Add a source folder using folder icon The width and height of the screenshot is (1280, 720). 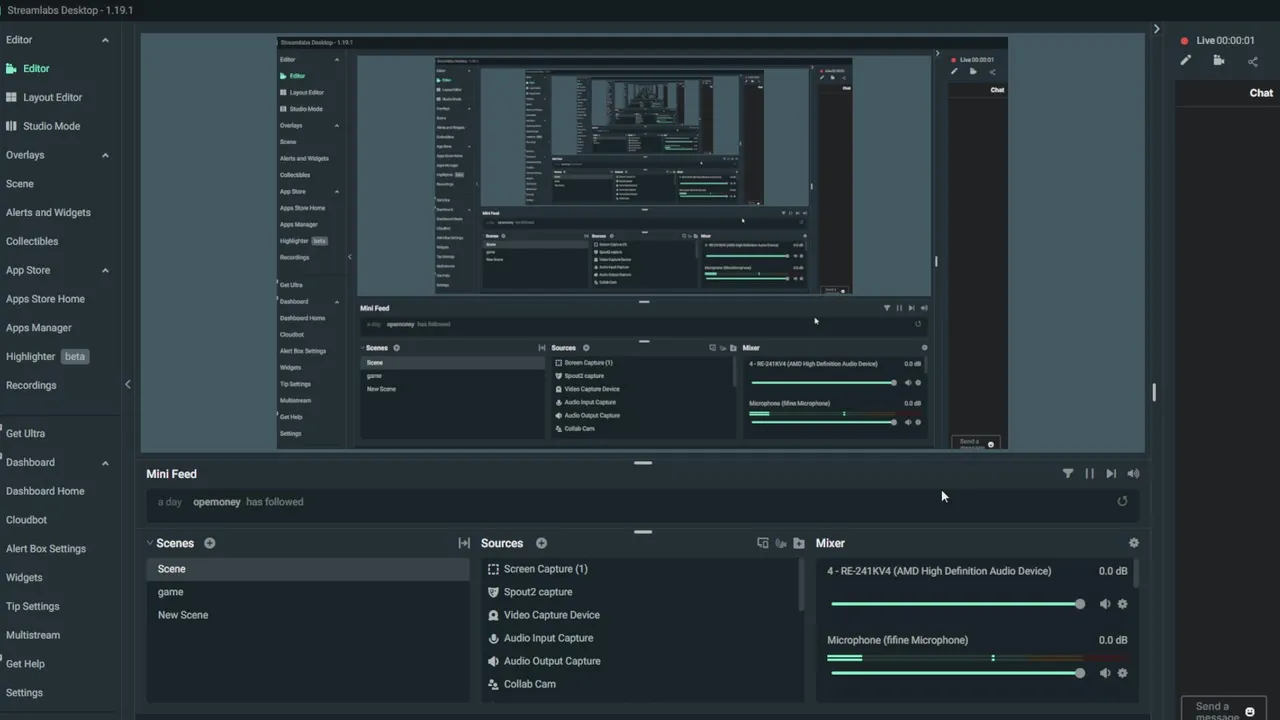tap(799, 543)
